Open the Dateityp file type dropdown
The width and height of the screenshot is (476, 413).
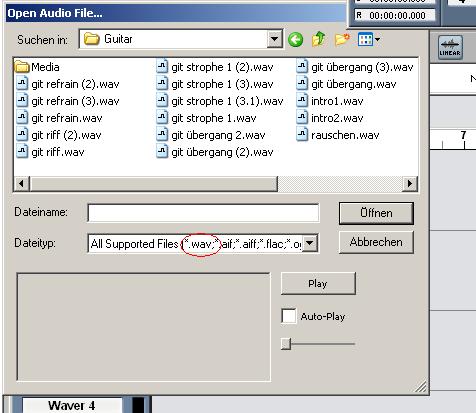tap(310, 243)
